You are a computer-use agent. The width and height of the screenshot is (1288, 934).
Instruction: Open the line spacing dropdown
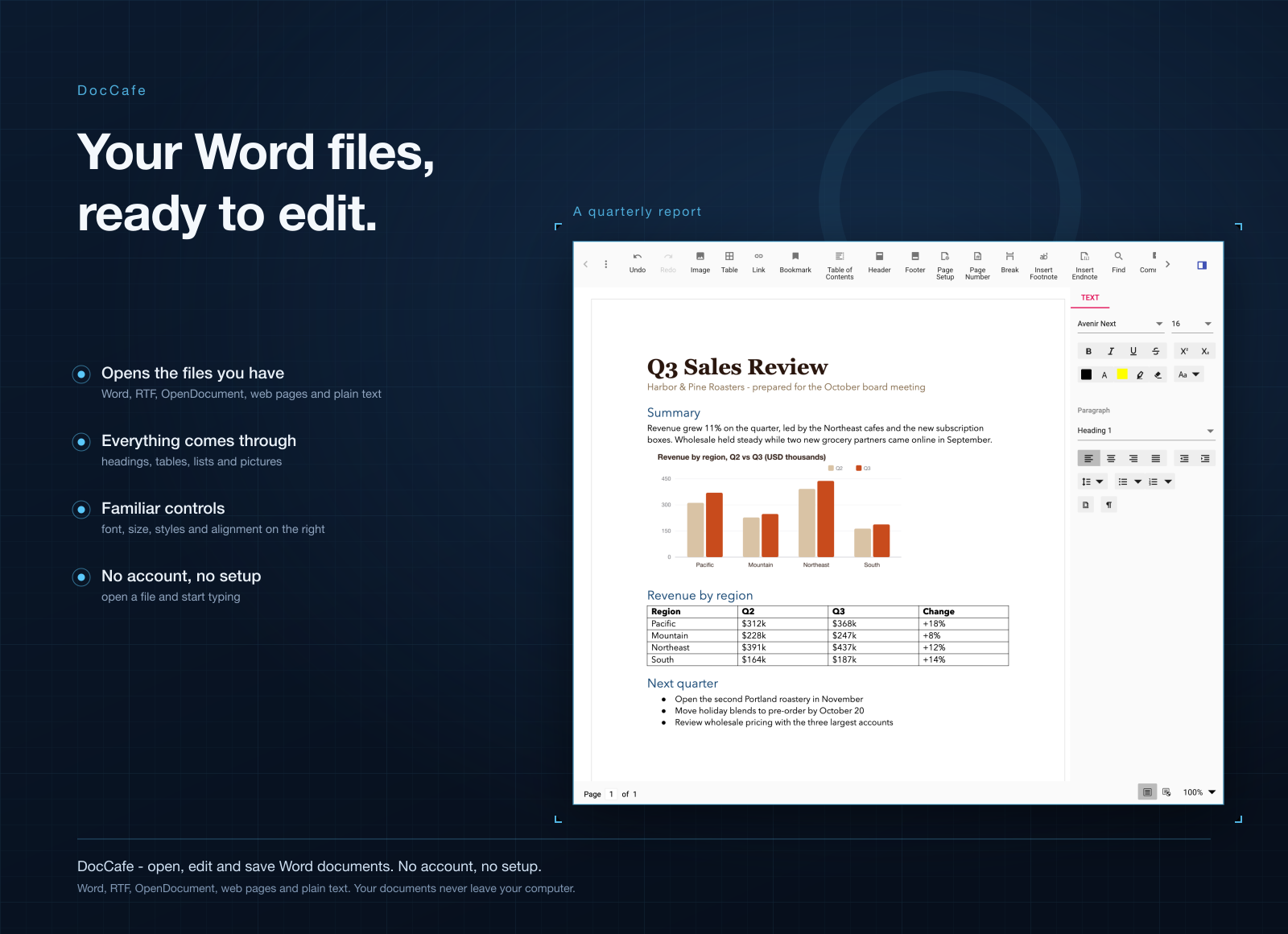(1092, 481)
